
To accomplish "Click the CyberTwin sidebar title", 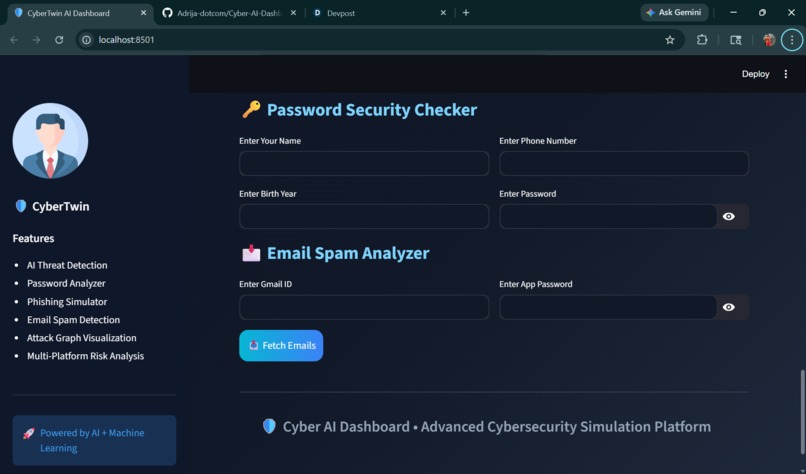I will pyautogui.click(x=61, y=207).
